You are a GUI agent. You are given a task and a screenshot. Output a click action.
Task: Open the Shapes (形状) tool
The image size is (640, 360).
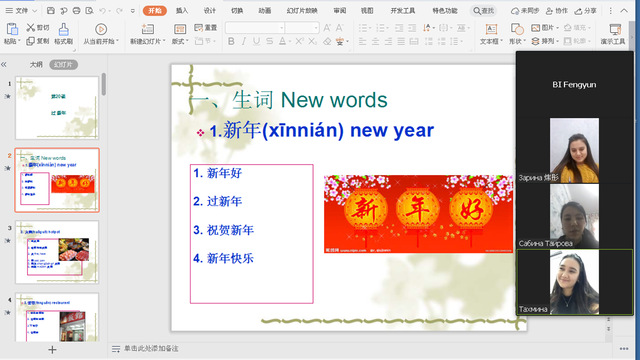coord(517,33)
